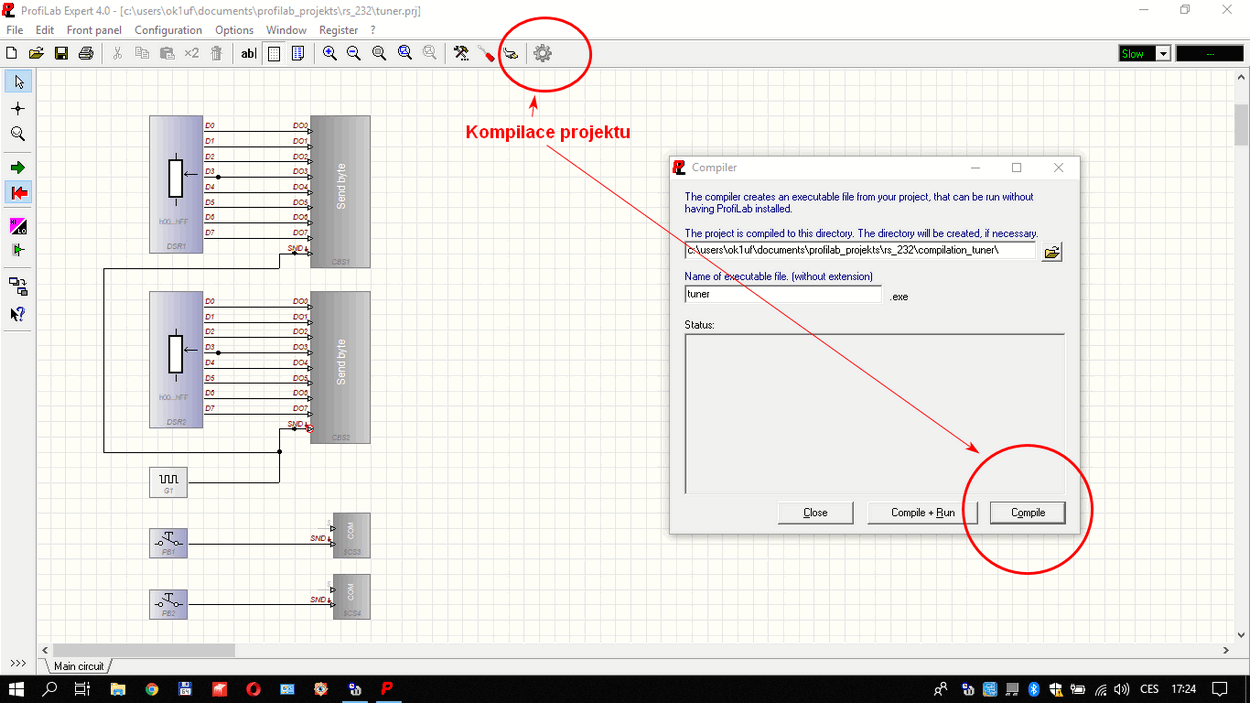The width and height of the screenshot is (1250, 703).
Task: Select the crosshair connection tool
Action: pyautogui.click(x=18, y=108)
